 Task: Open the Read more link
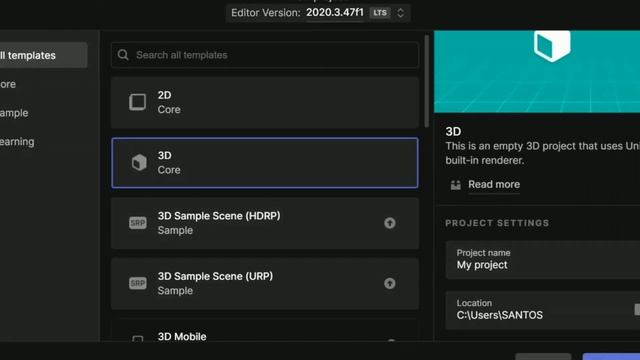point(494,184)
